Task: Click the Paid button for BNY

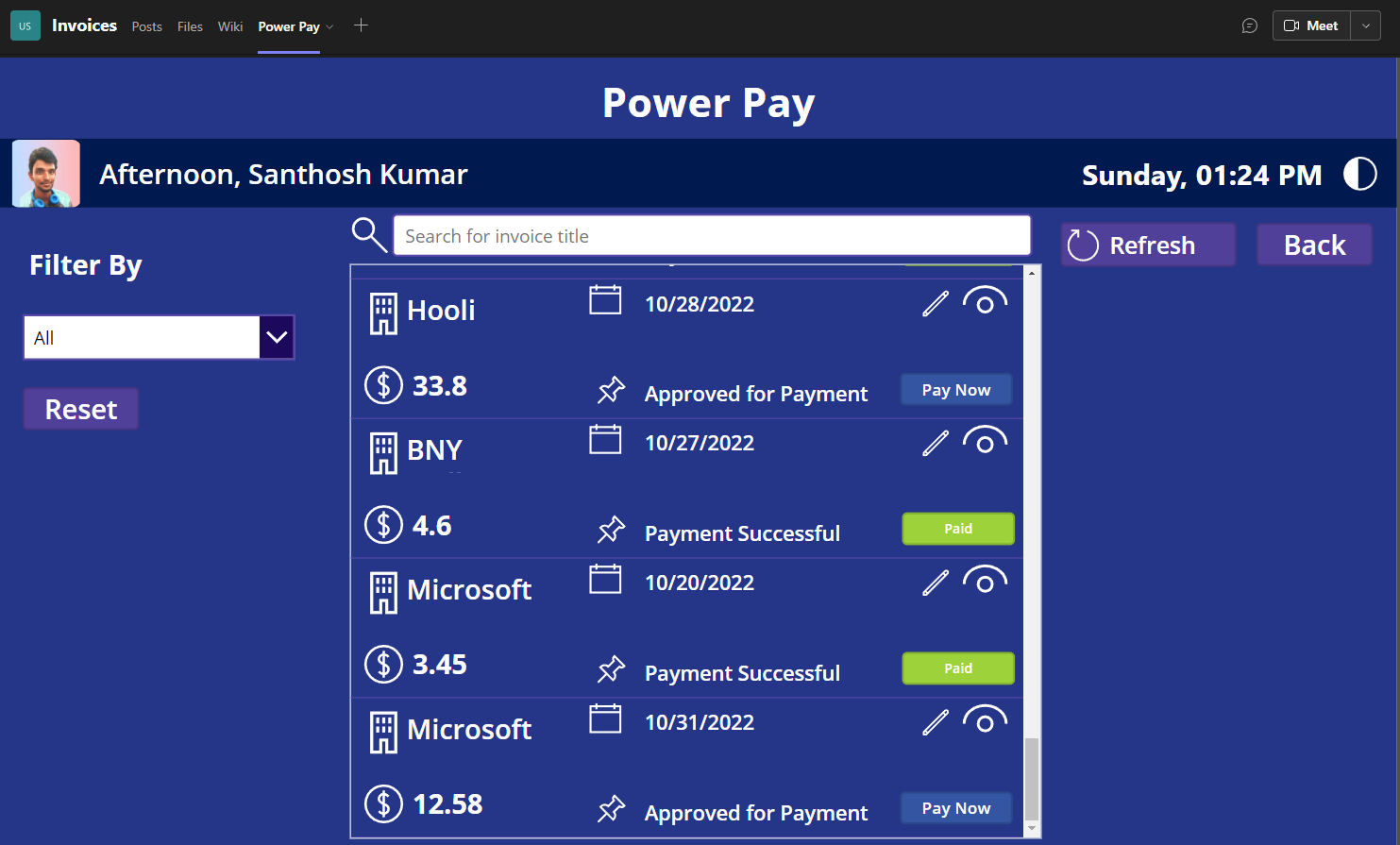Action: (x=958, y=529)
